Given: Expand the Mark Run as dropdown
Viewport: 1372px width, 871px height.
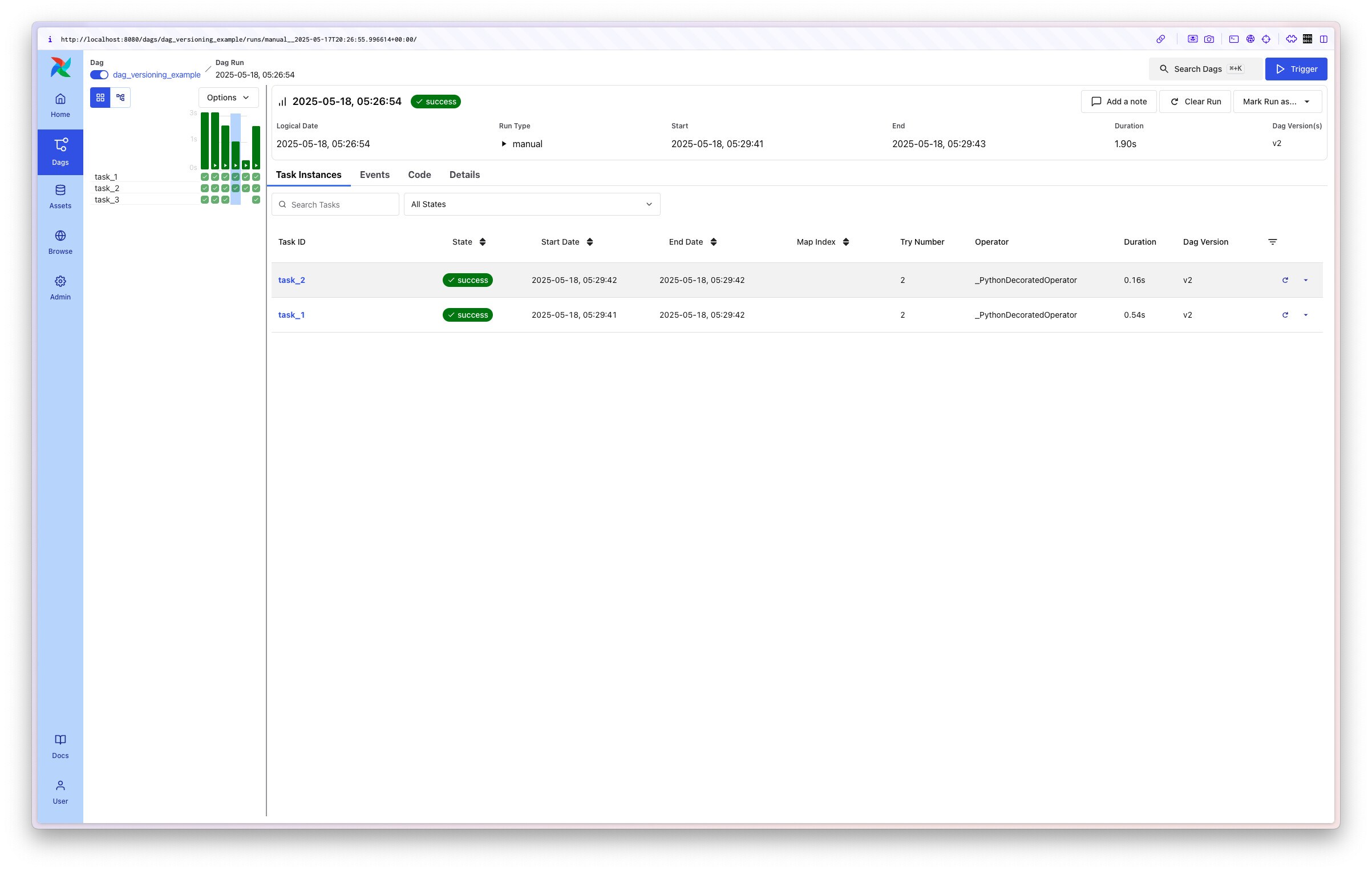Looking at the screenshot, I should pyautogui.click(x=1277, y=102).
